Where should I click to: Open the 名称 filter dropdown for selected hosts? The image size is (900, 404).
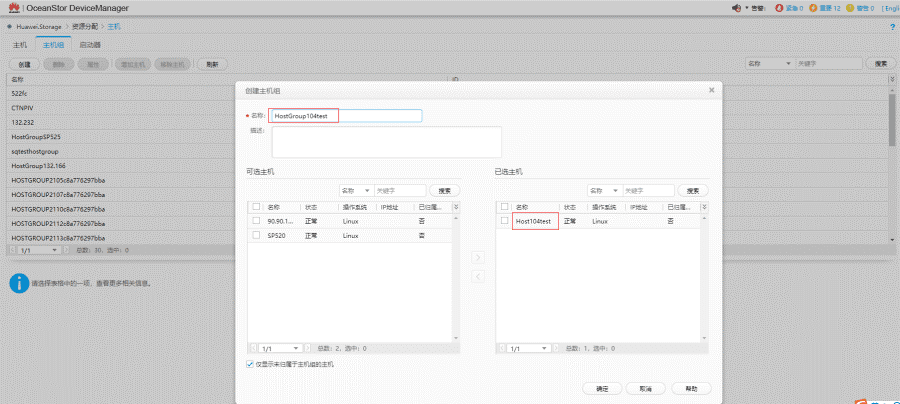604,190
